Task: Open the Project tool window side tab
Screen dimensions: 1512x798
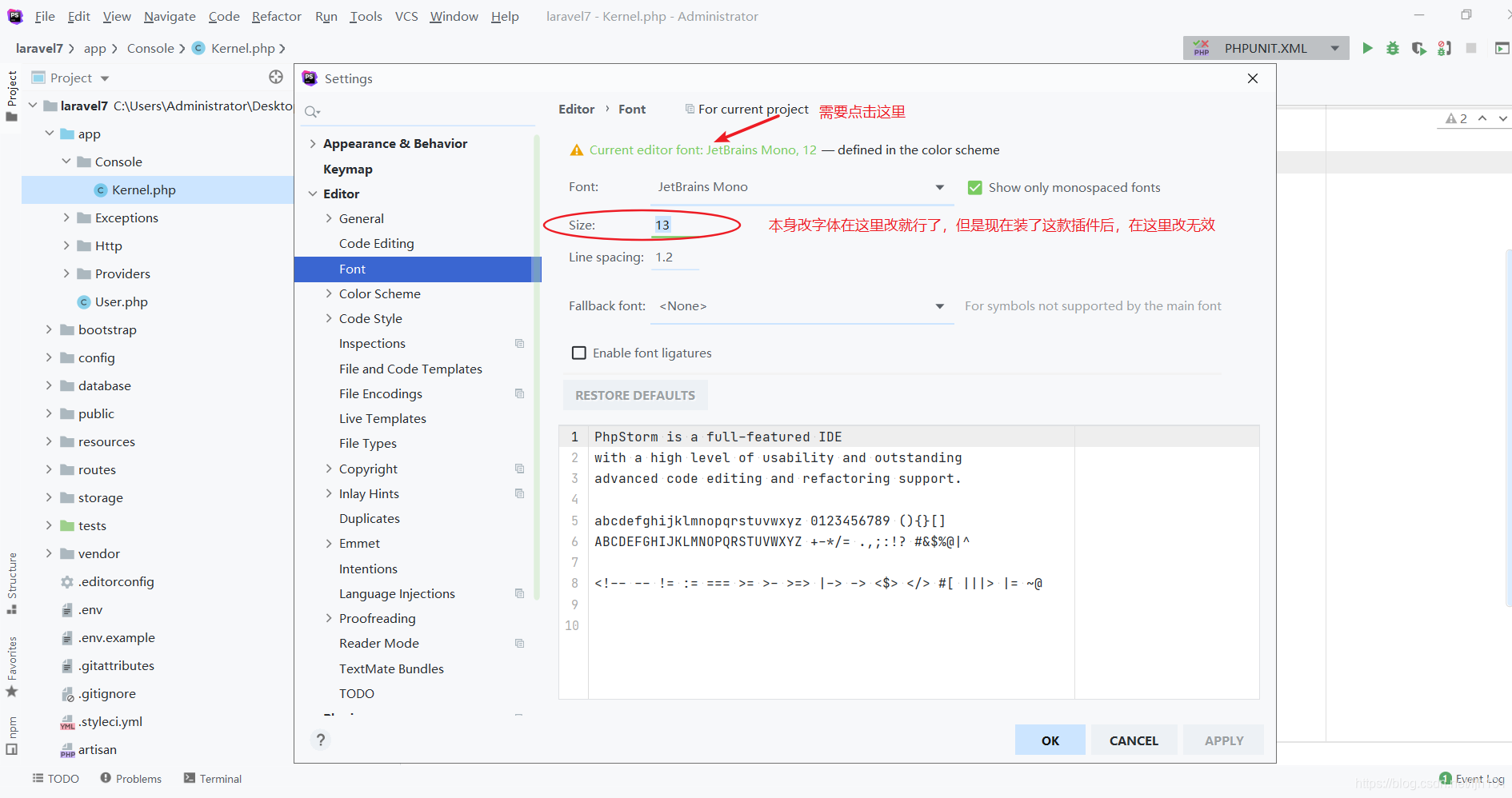Action: 12,96
